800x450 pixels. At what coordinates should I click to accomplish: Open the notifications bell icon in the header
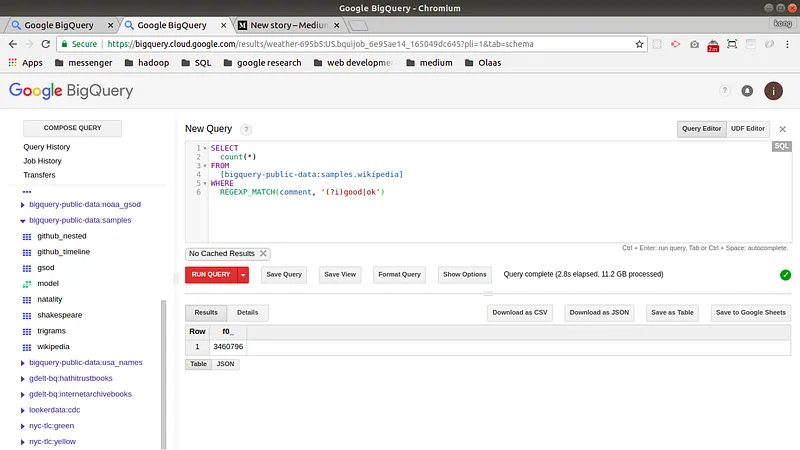(747, 91)
